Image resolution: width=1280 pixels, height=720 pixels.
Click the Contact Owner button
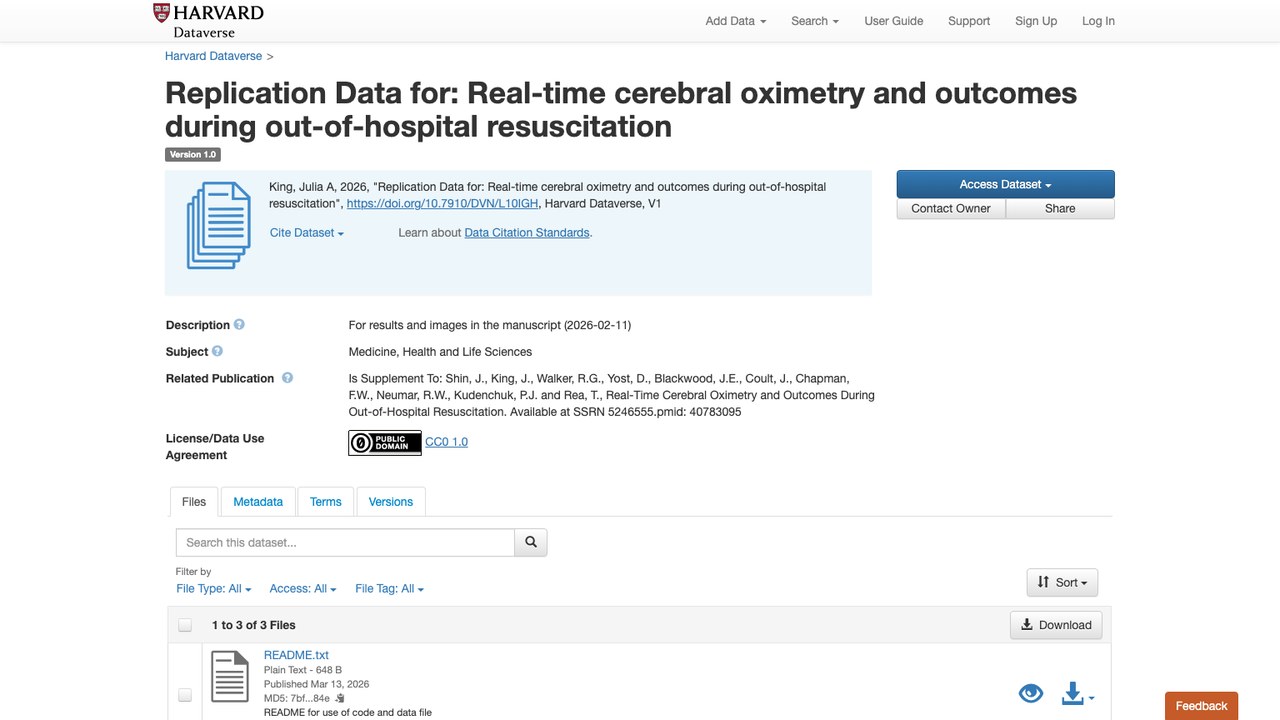click(951, 208)
